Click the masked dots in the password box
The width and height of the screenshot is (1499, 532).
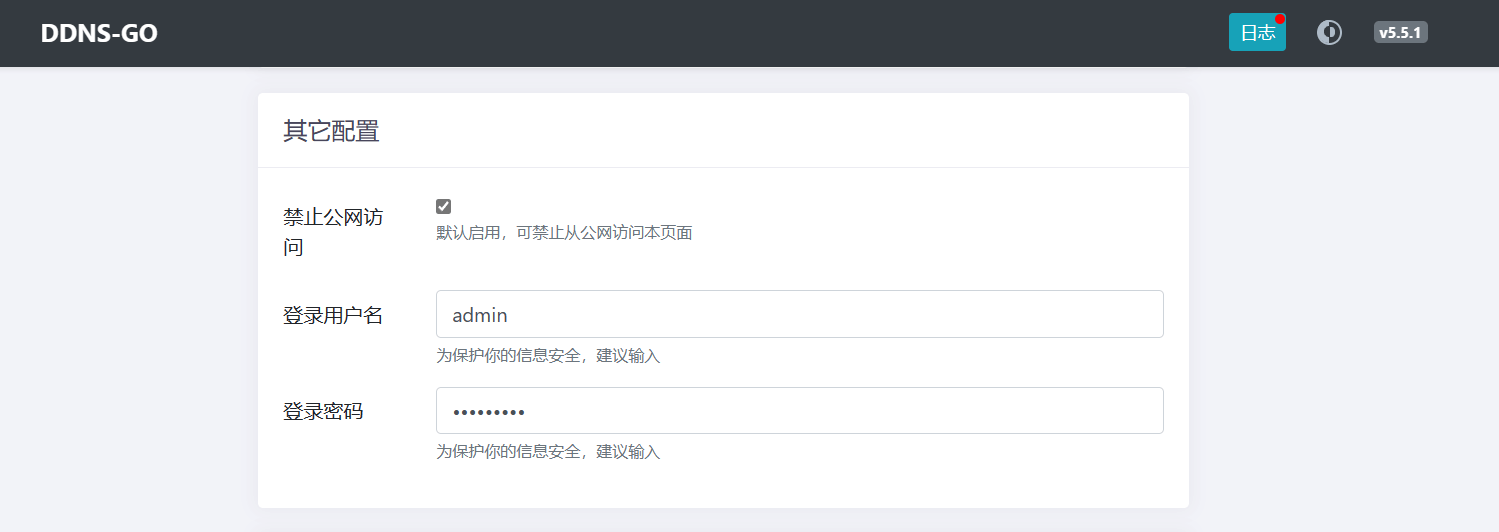click(489, 412)
